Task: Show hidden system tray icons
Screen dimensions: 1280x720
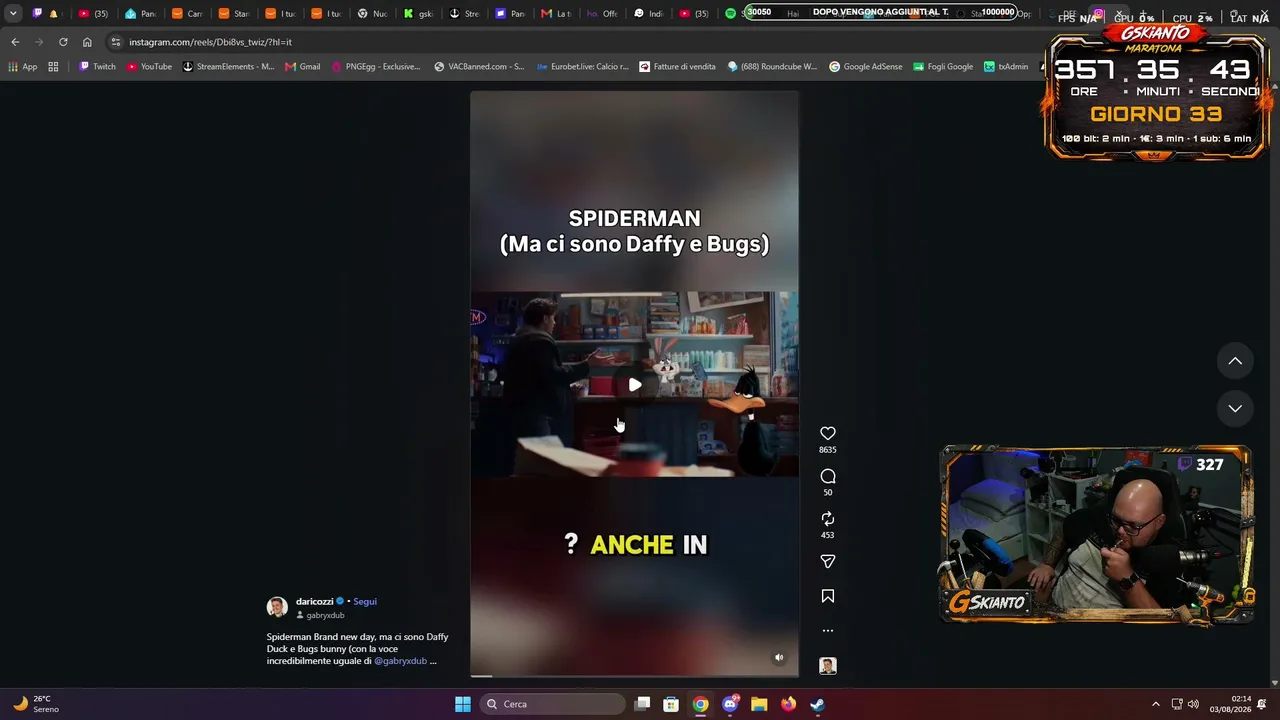Action: (x=1156, y=704)
